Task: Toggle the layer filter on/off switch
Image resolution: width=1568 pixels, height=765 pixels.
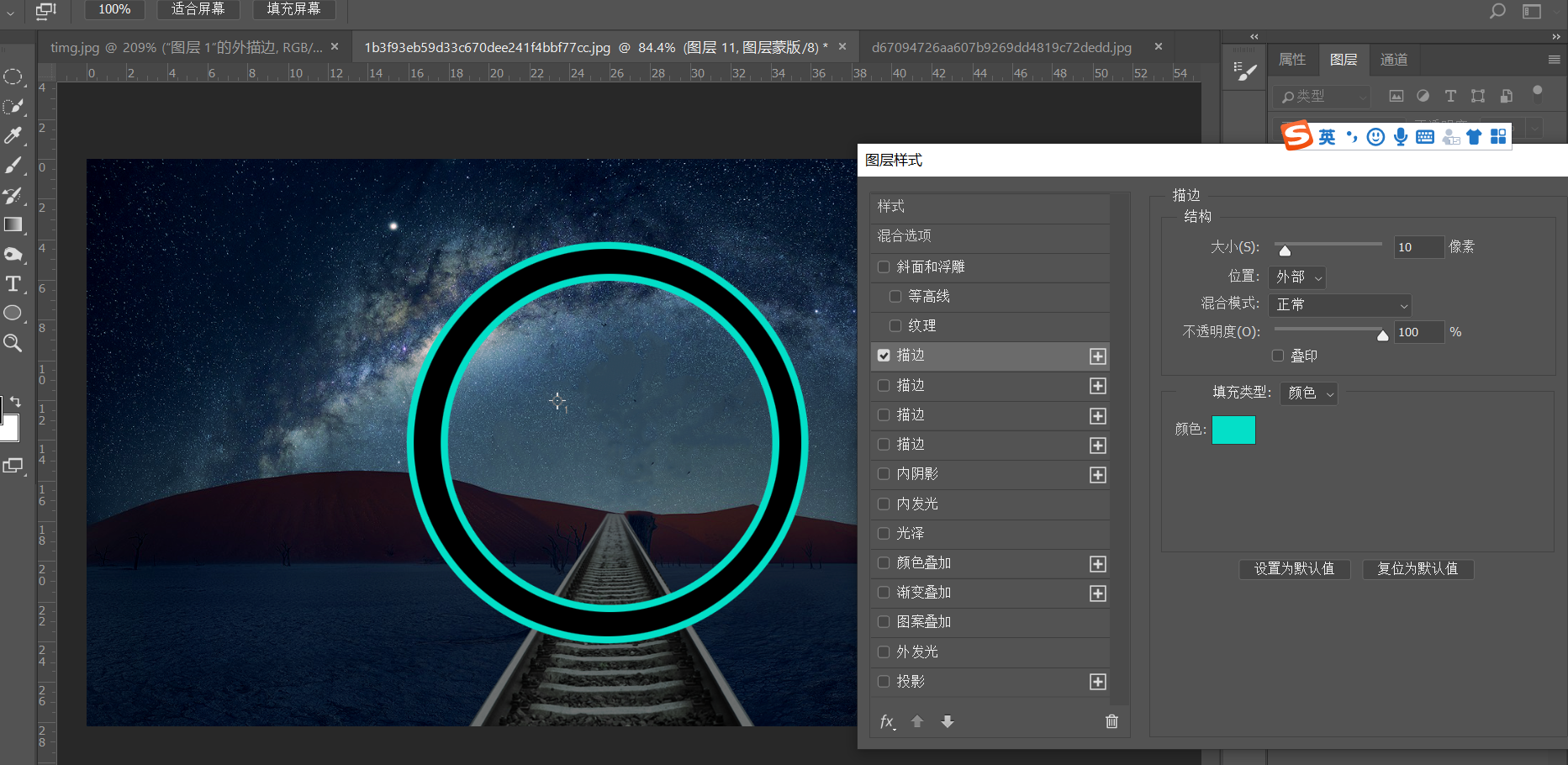Action: (x=1538, y=92)
